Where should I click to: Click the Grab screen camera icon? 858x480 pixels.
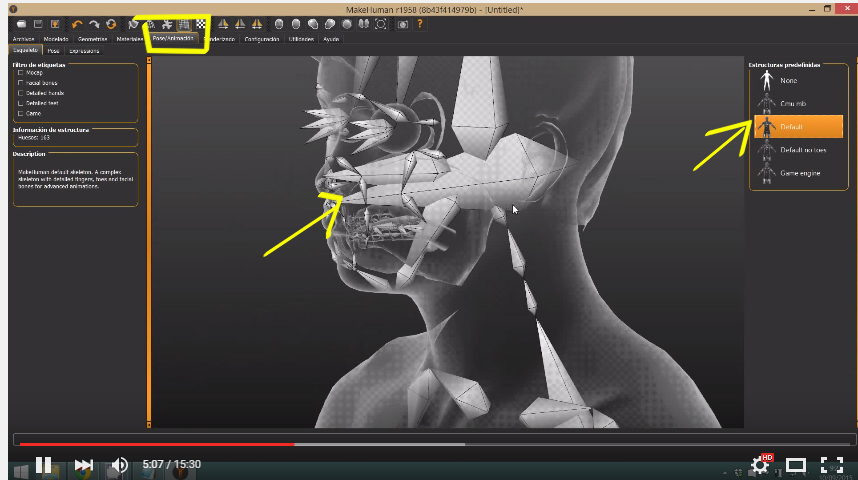[403, 24]
